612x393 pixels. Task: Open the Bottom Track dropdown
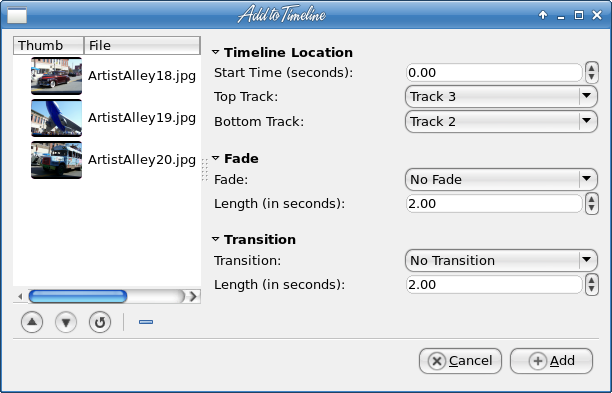501,121
